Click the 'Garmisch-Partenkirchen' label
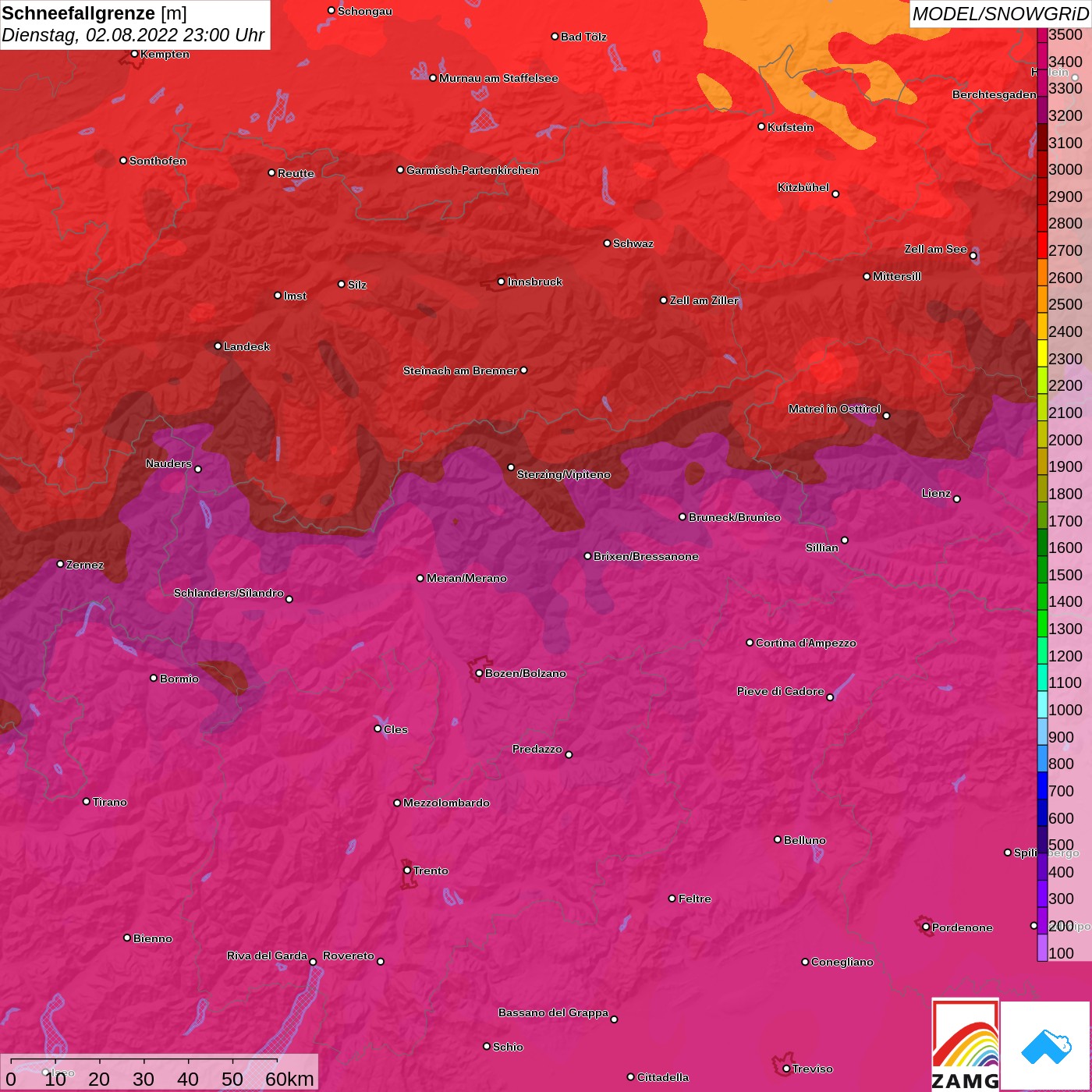The height and width of the screenshot is (1092, 1092). click(473, 170)
